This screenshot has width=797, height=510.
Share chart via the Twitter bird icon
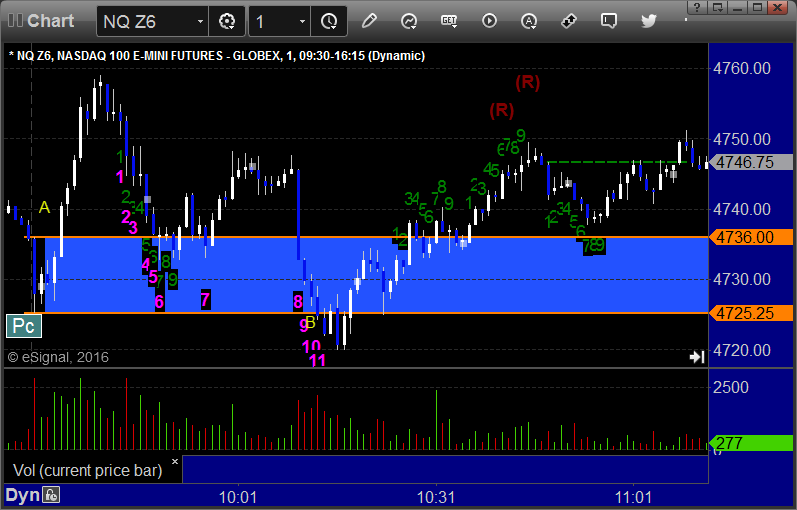tap(649, 21)
